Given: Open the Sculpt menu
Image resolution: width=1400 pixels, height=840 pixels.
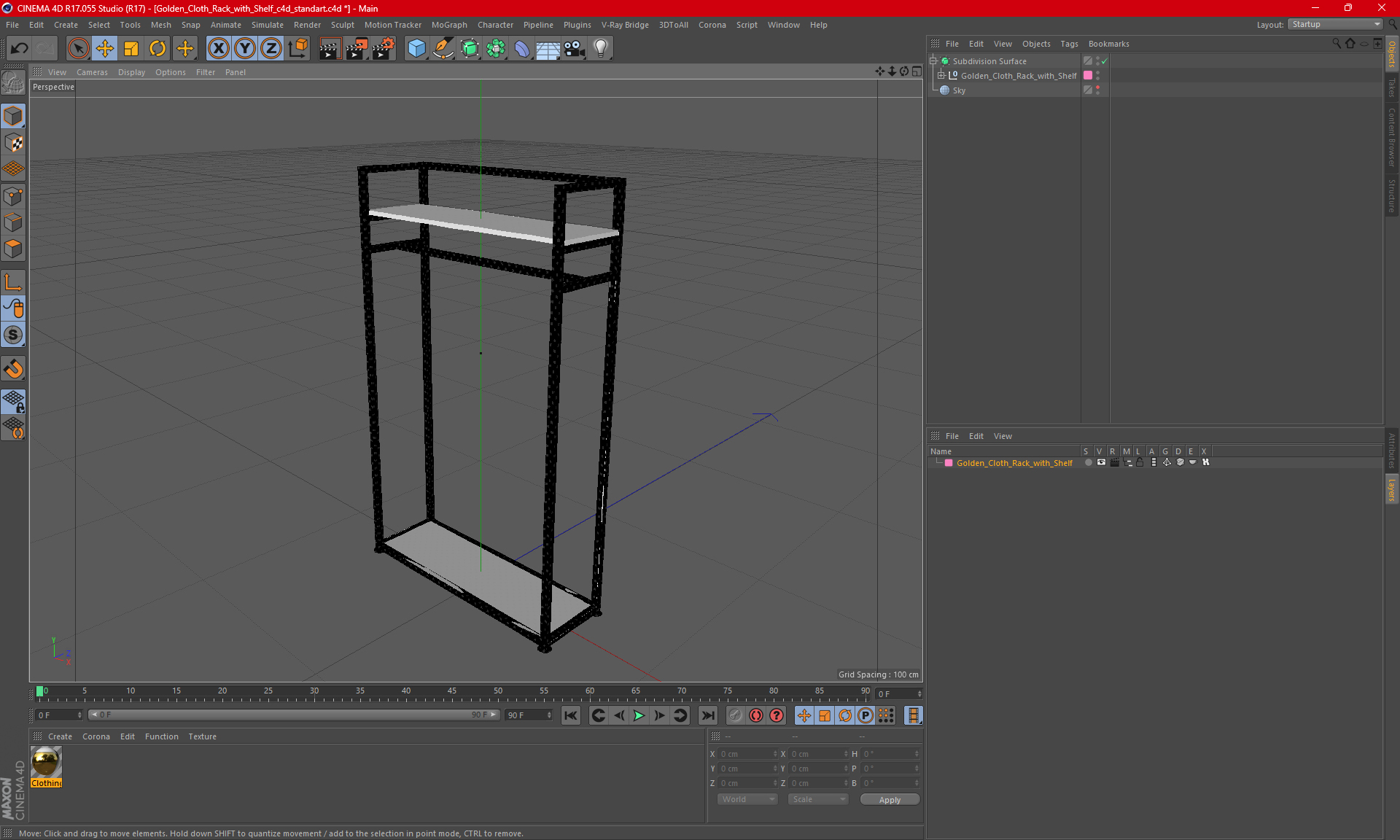Looking at the screenshot, I should coord(342,25).
